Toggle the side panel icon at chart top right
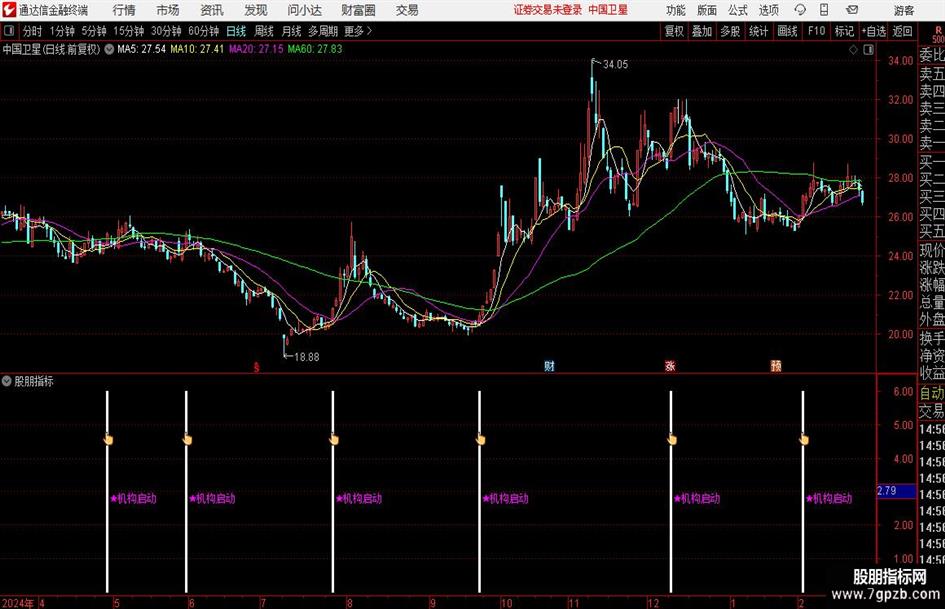This screenshot has width=945, height=609. pyautogui.click(x=868, y=50)
